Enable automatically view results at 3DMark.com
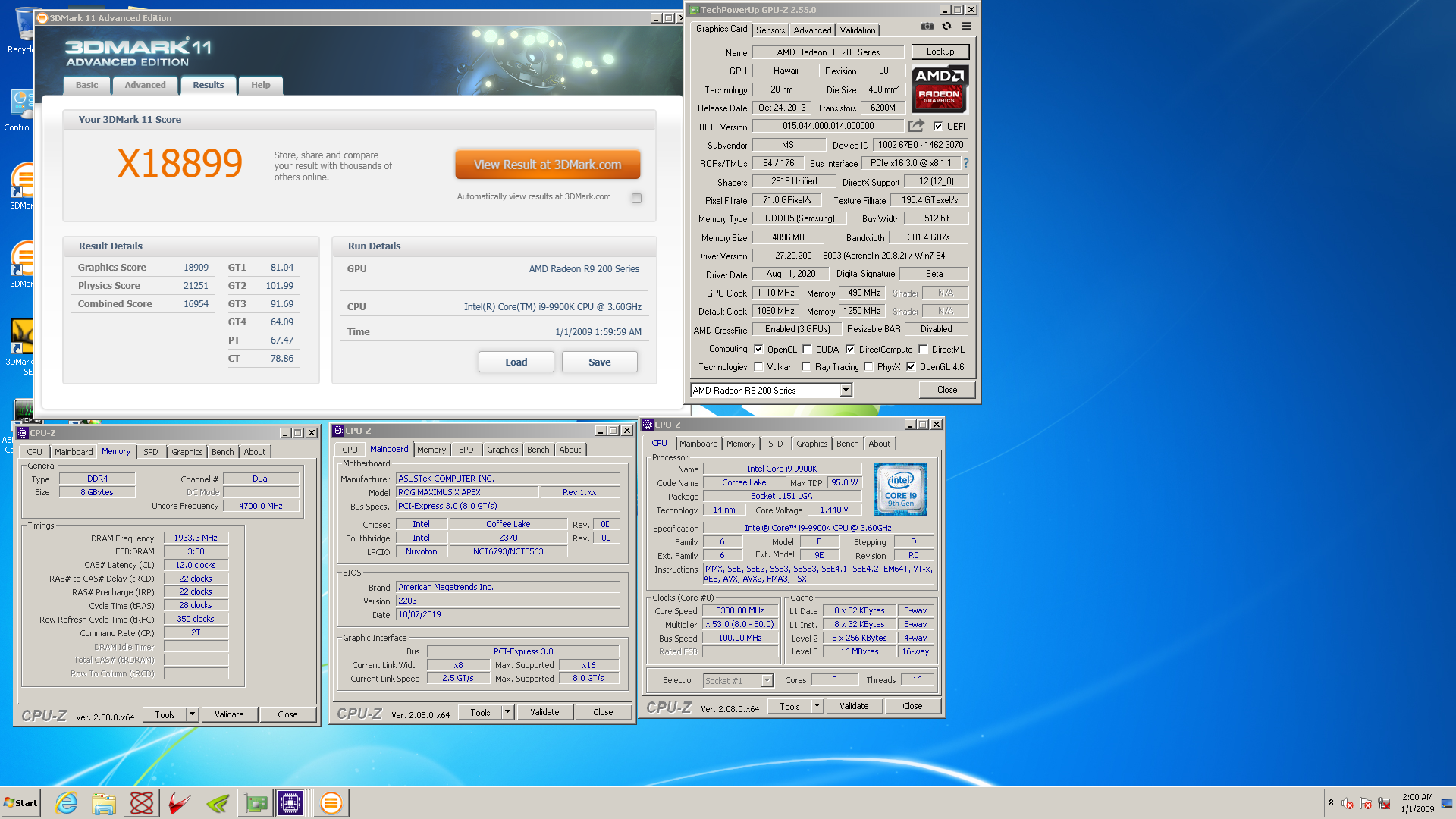This screenshot has height=819, width=1456. [636, 198]
